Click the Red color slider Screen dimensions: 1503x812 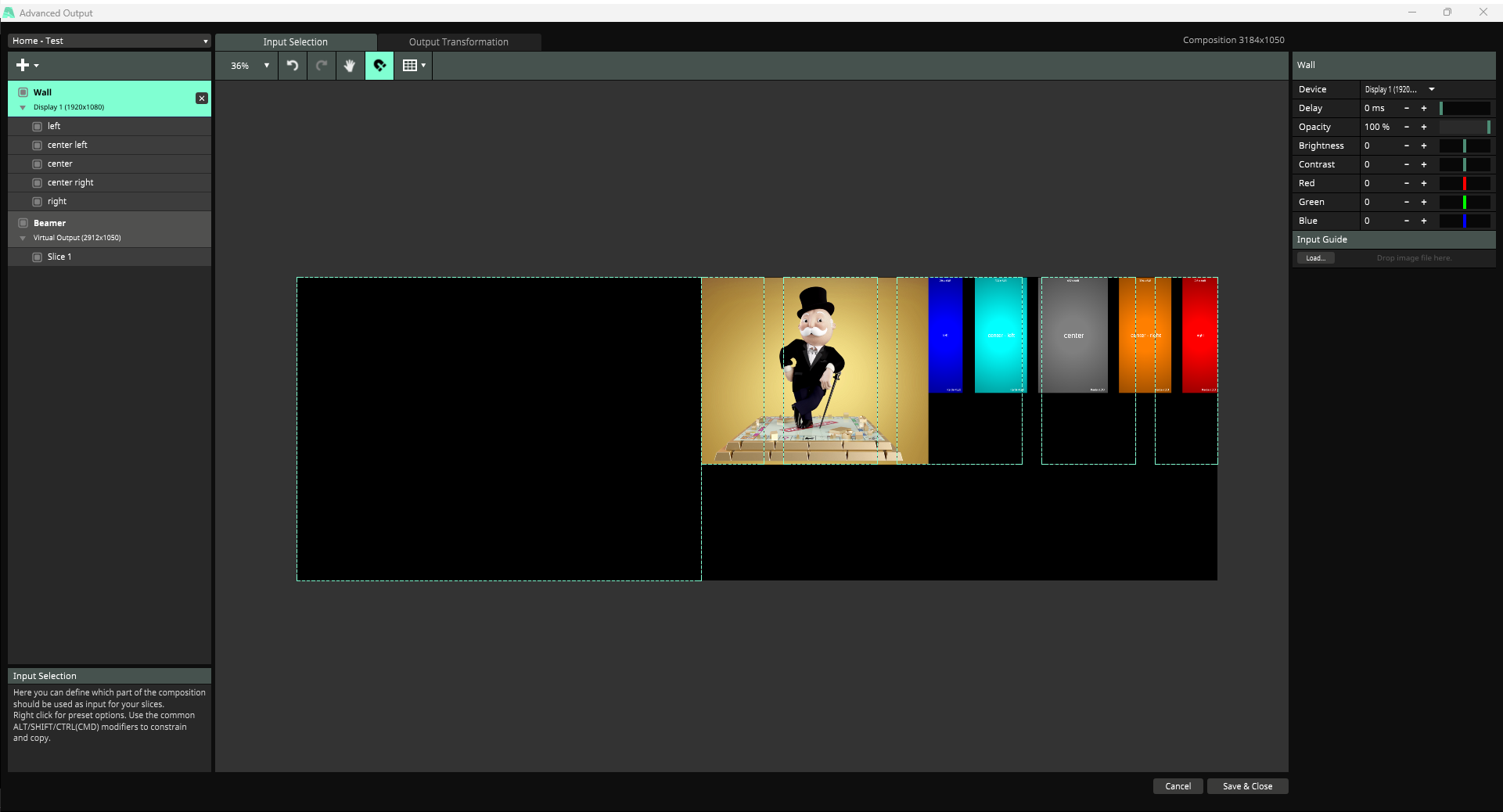(1465, 184)
